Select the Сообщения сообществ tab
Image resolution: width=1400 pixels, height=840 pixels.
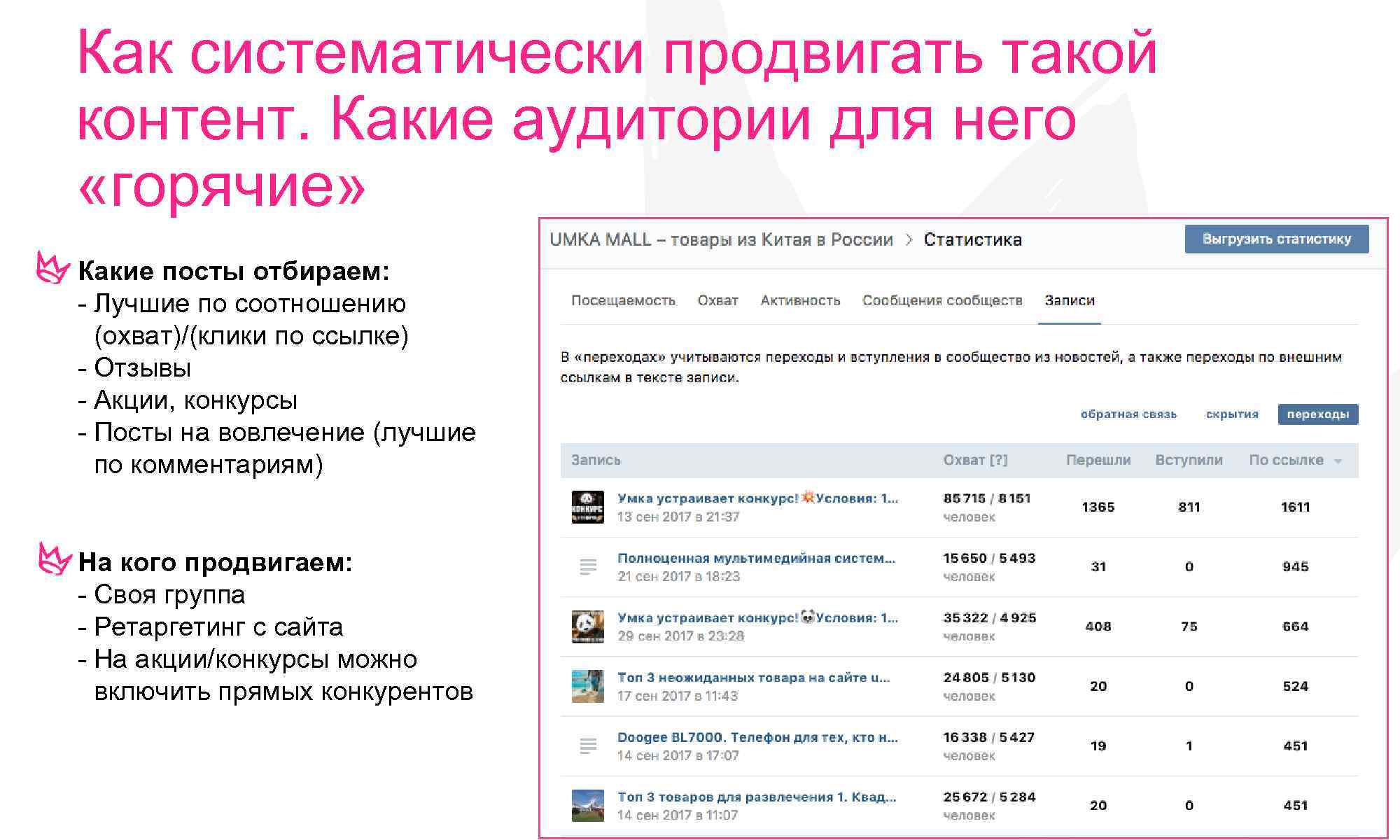pos(942,301)
